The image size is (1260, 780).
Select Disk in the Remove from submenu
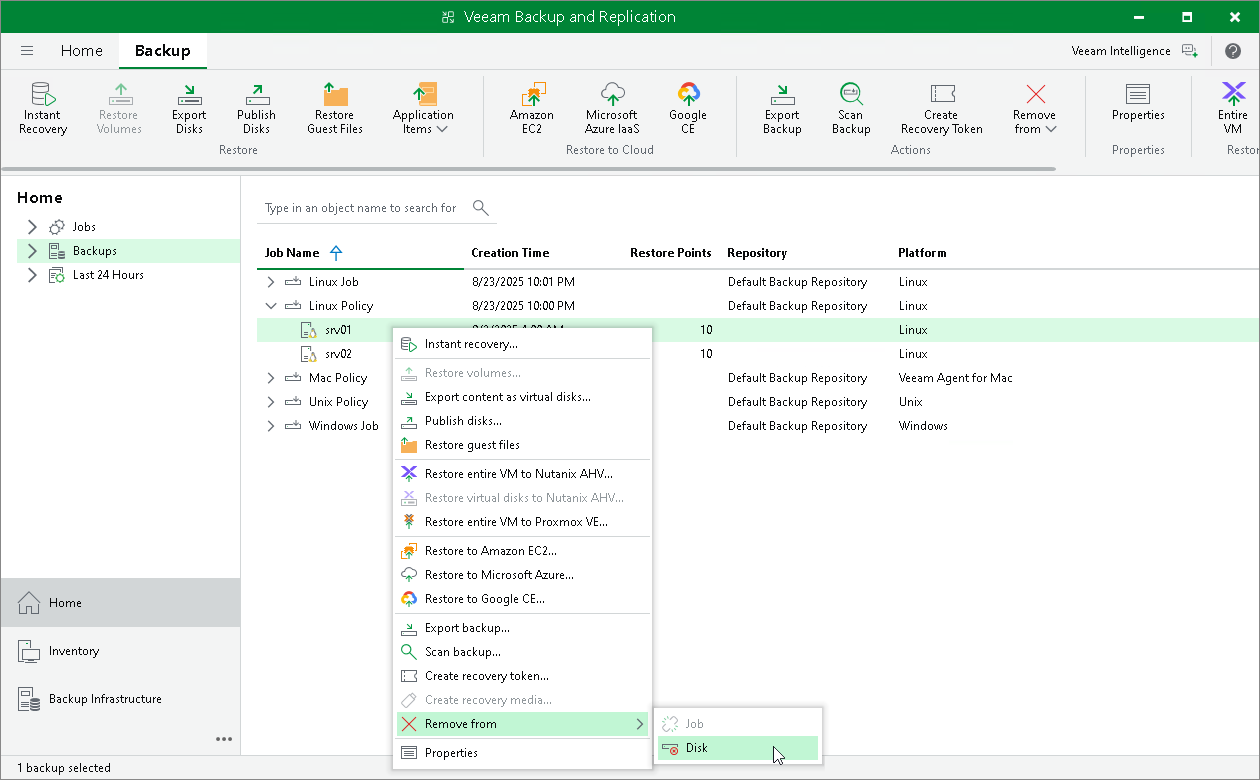(737, 748)
